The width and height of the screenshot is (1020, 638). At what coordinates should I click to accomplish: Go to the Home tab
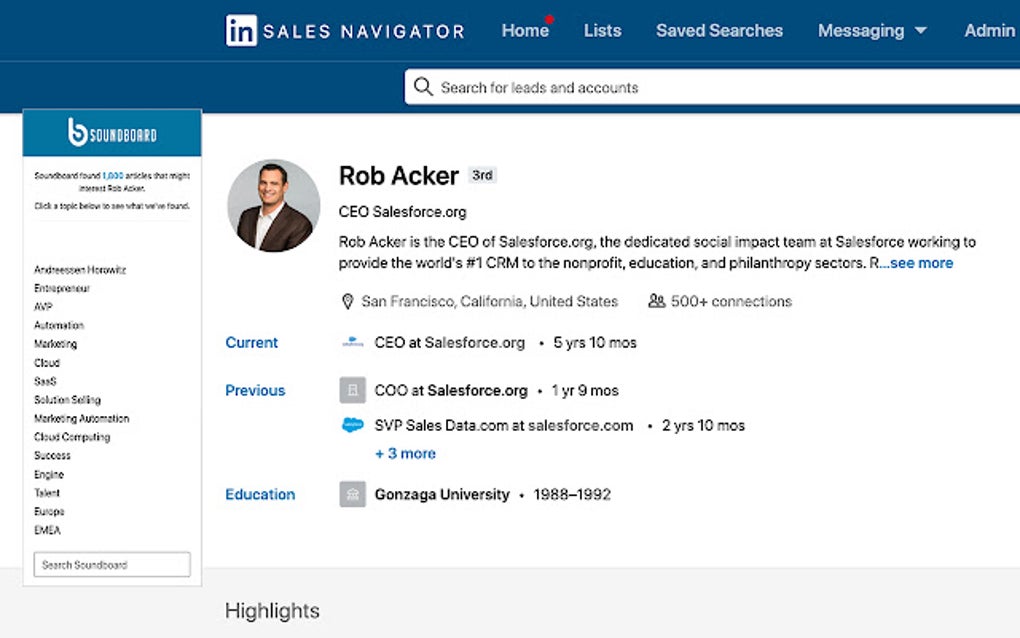pyautogui.click(x=525, y=31)
